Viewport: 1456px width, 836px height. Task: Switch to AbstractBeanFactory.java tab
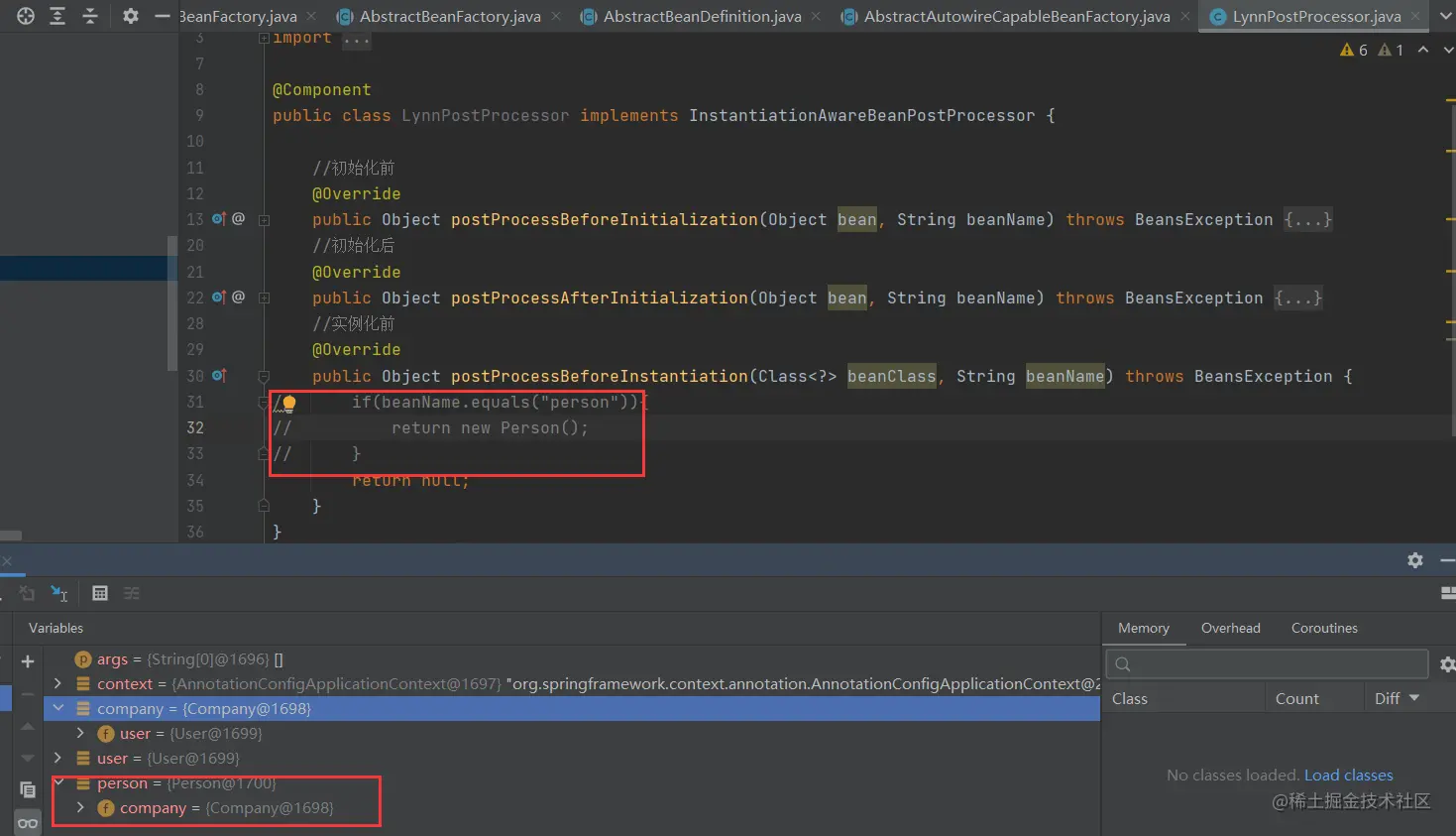coord(450,16)
